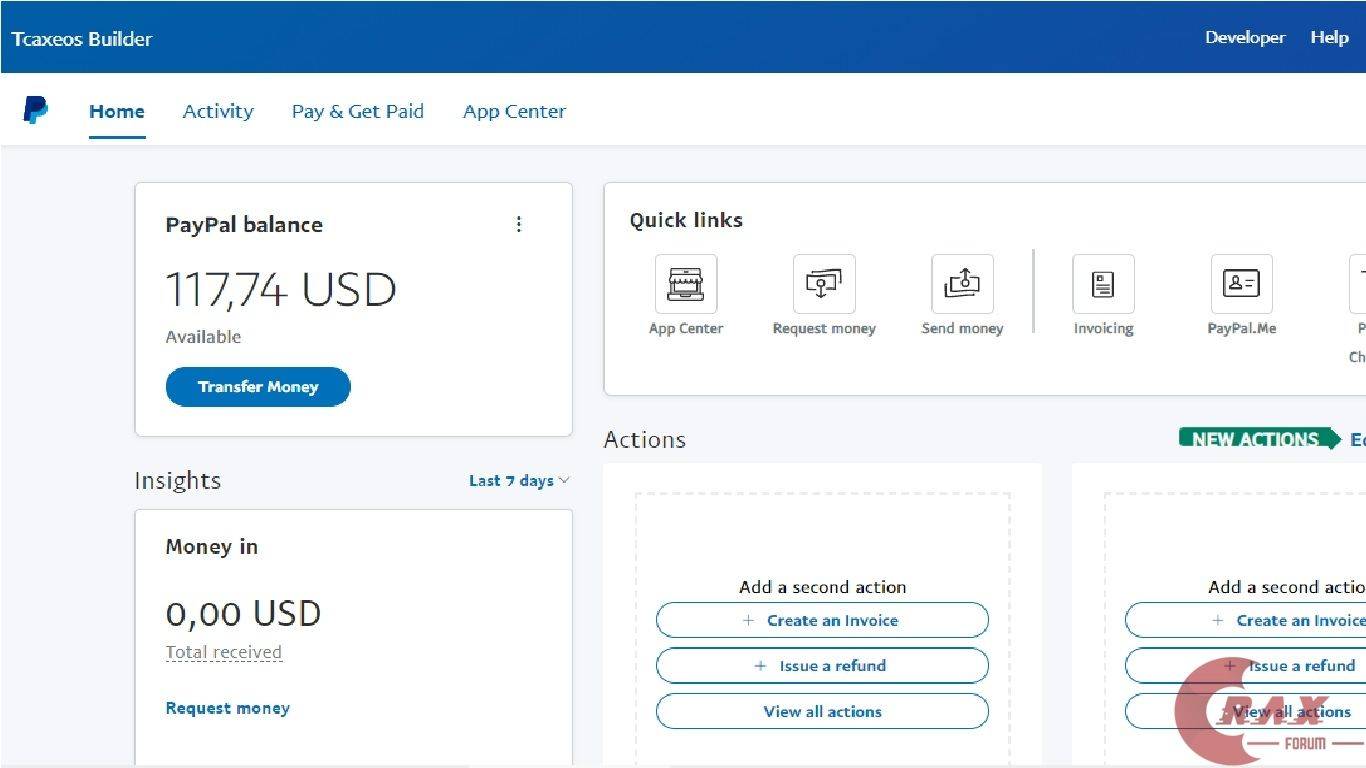1366x768 pixels.
Task: Open the Help link in header
Action: [x=1329, y=37]
